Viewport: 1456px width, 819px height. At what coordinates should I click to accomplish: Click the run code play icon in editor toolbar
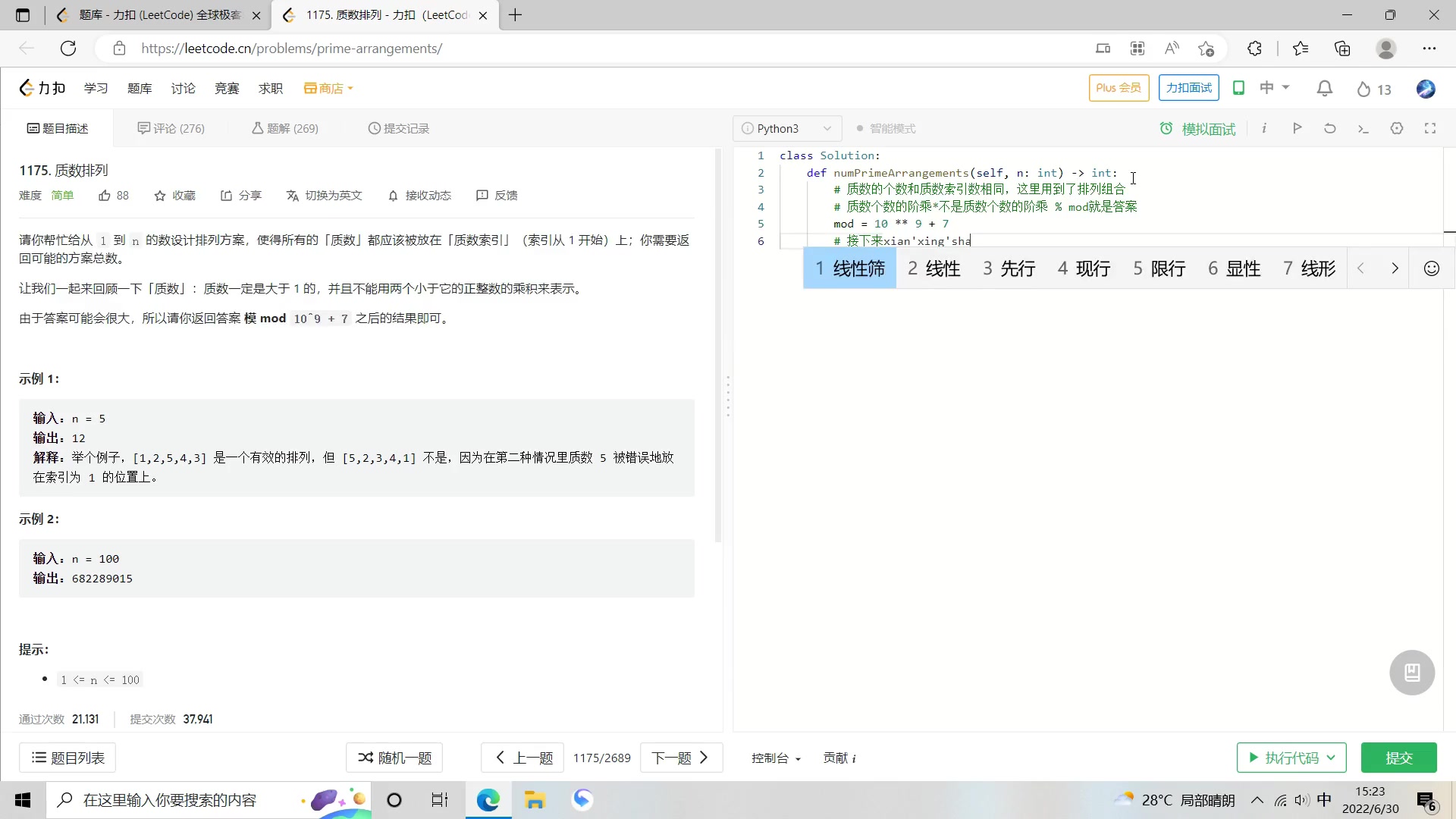[x=1297, y=128]
